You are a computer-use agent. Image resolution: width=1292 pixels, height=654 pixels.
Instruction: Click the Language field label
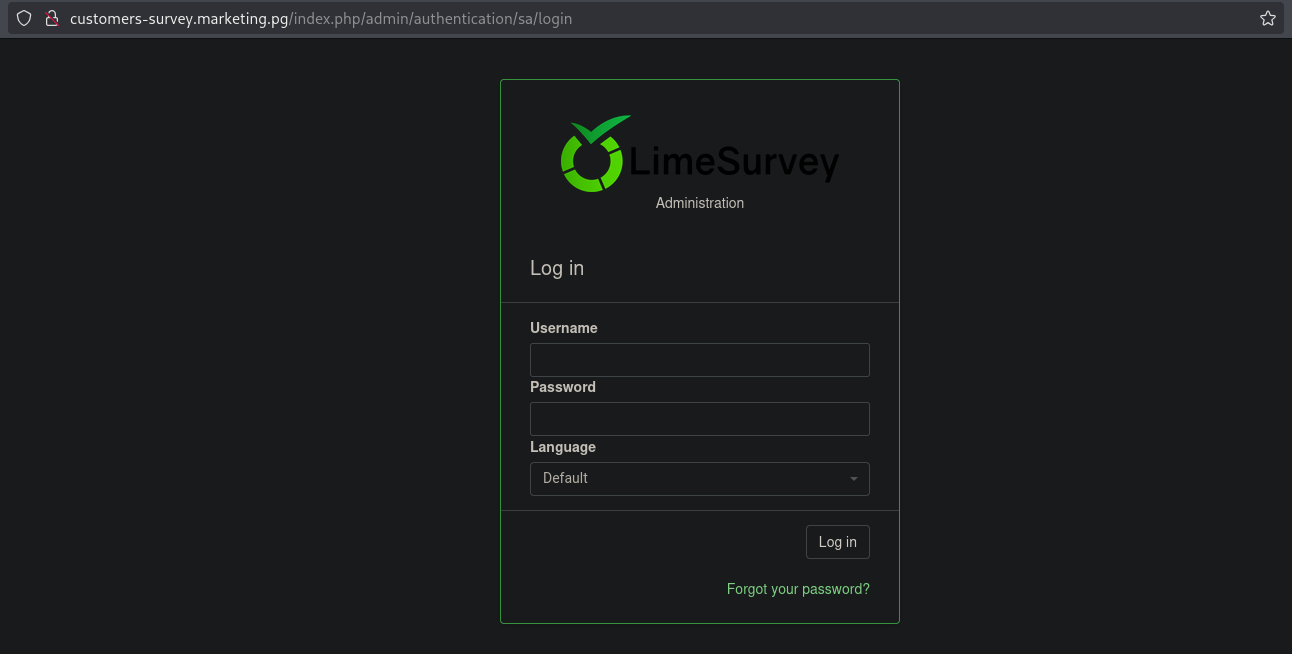(562, 447)
